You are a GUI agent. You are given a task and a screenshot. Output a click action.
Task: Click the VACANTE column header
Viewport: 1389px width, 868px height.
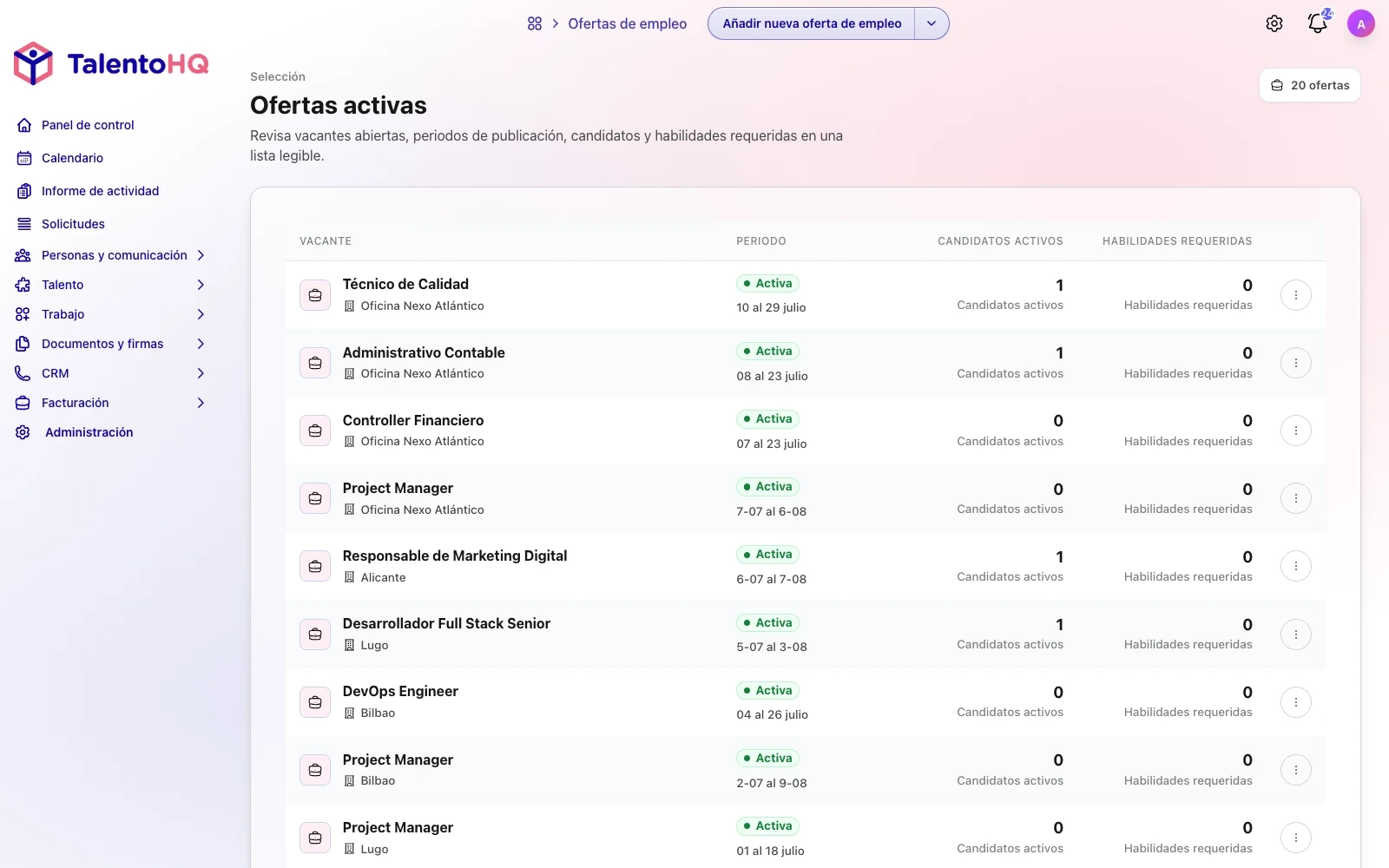[326, 241]
